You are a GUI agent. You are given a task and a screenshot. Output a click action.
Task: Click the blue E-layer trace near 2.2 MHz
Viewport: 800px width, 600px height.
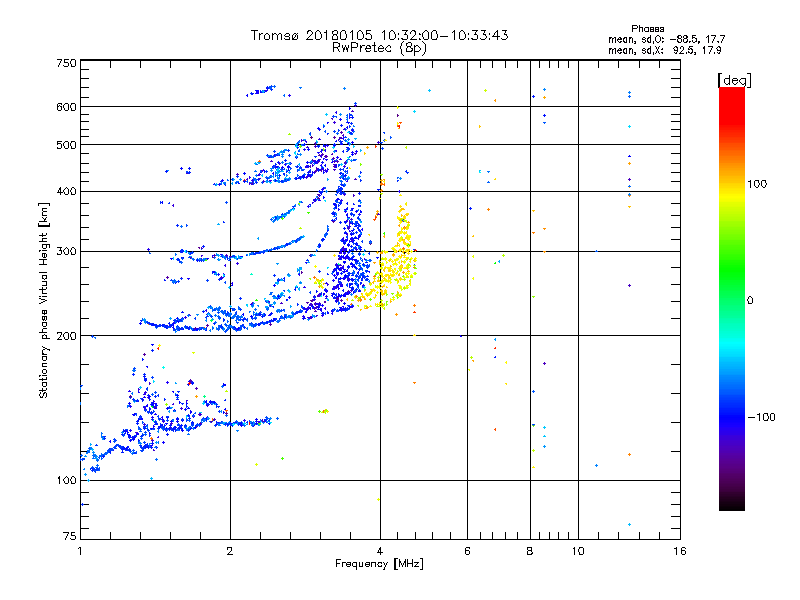coord(245,422)
